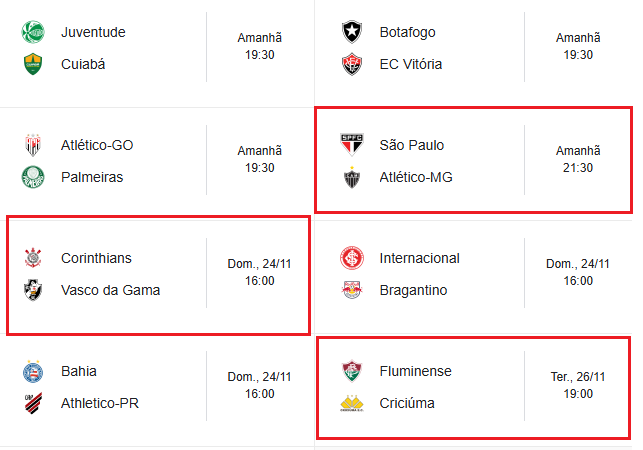643x450 pixels.
Task: Select the São Paulo SPFC crest
Action: click(x=352, y=145)
